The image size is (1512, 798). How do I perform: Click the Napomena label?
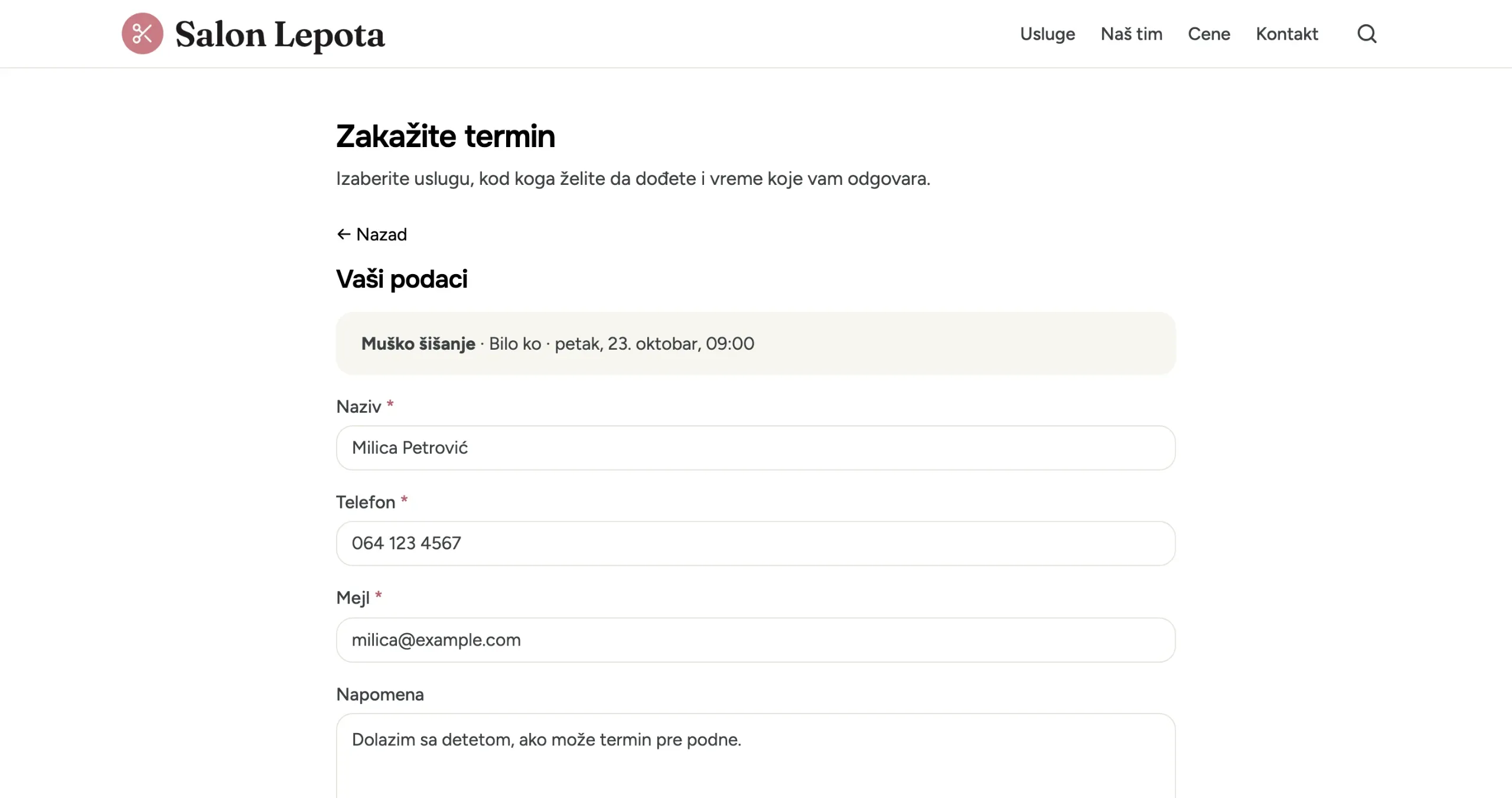click(380, 694)
